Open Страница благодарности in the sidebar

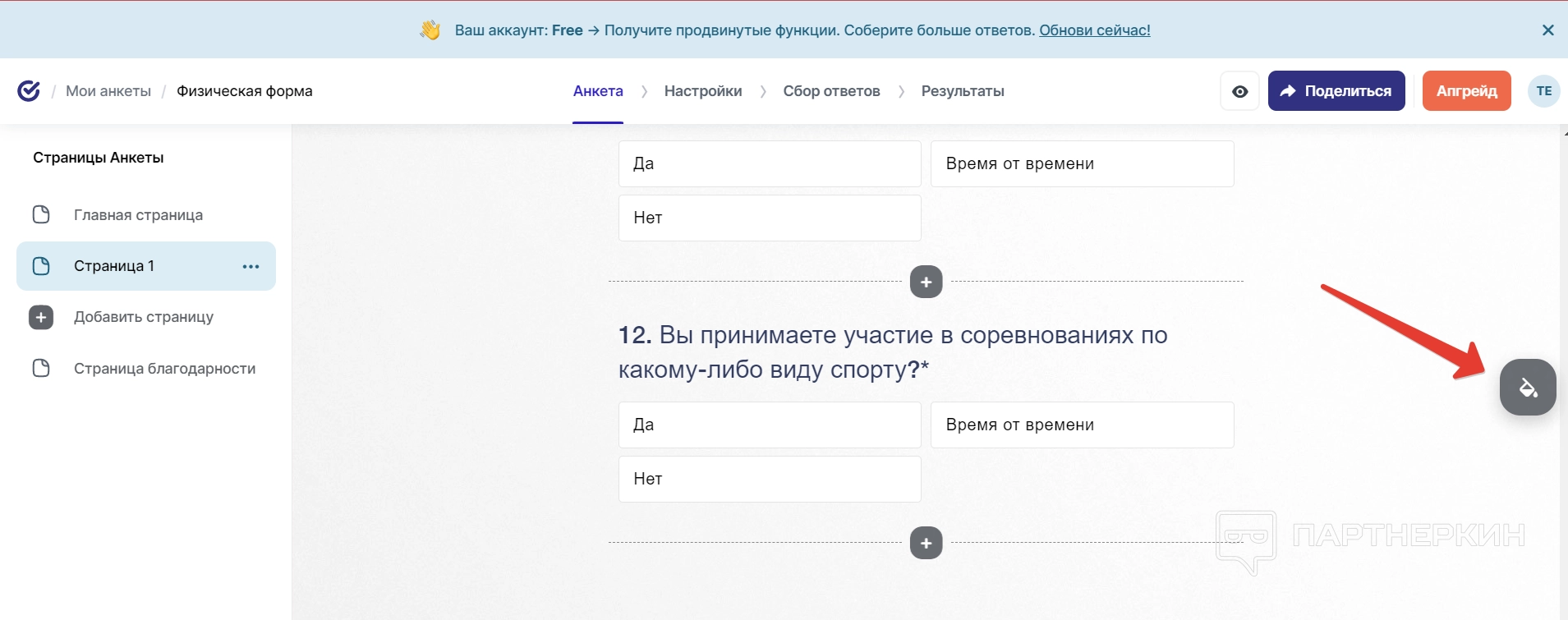click(x=164, y=369)
